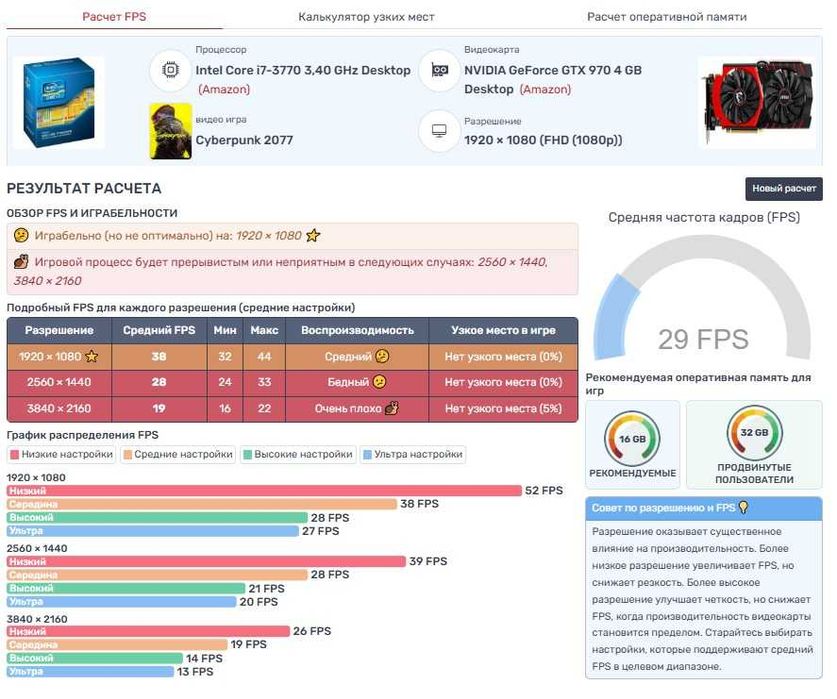Click the Макс column header
The width and height of the screenshot is (837, 699).
tap(264, 331)
